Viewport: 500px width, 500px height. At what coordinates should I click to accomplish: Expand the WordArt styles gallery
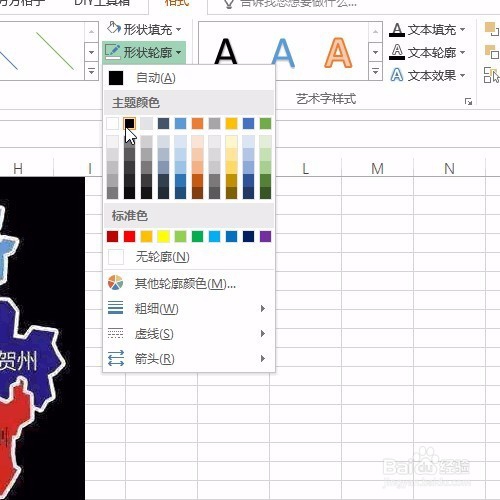pos(375,71)
